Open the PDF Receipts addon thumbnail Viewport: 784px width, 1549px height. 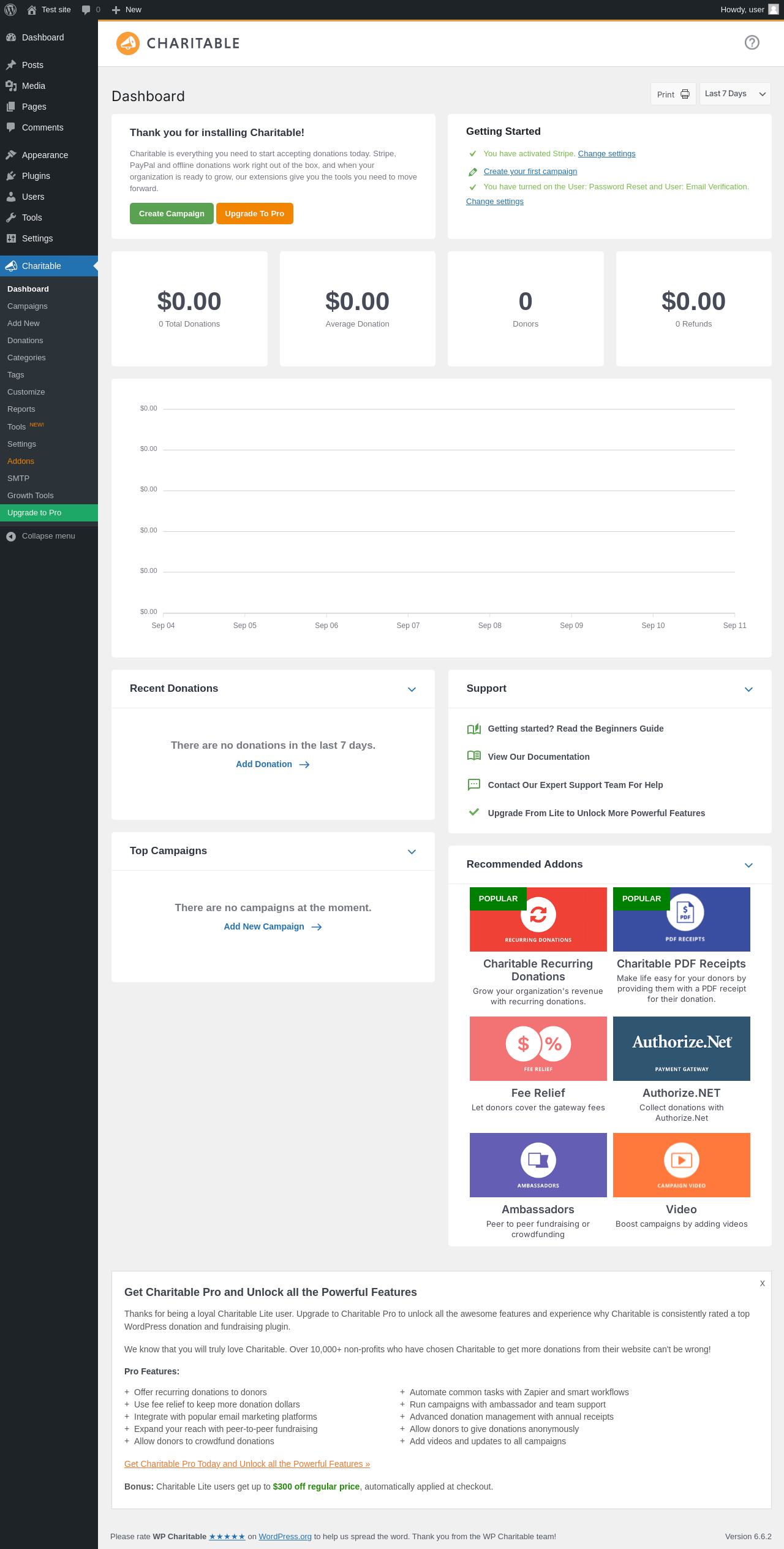pos(682,919)
